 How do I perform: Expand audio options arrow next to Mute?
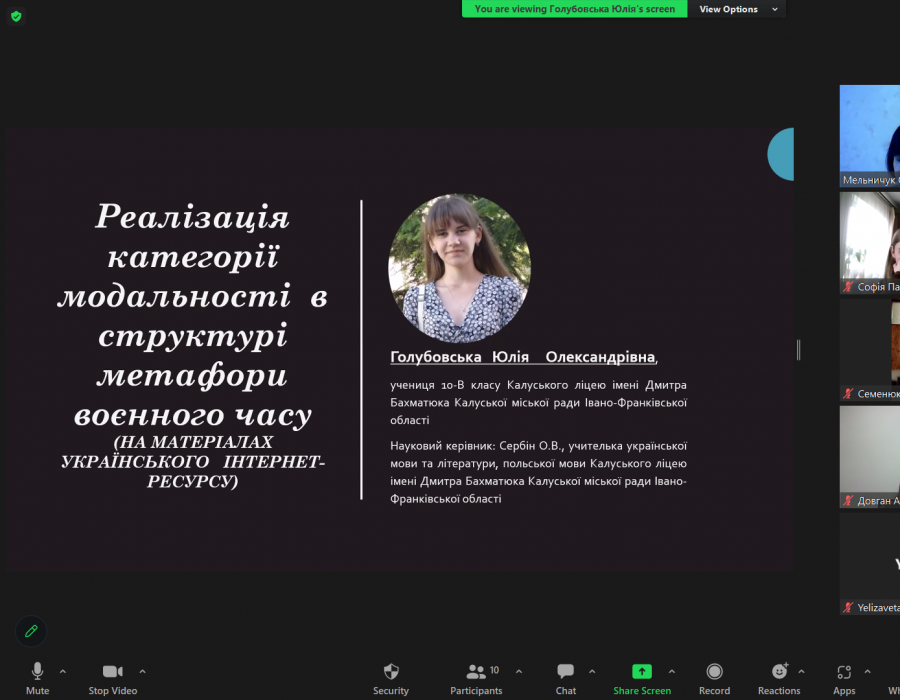click(x=63, y=671)
